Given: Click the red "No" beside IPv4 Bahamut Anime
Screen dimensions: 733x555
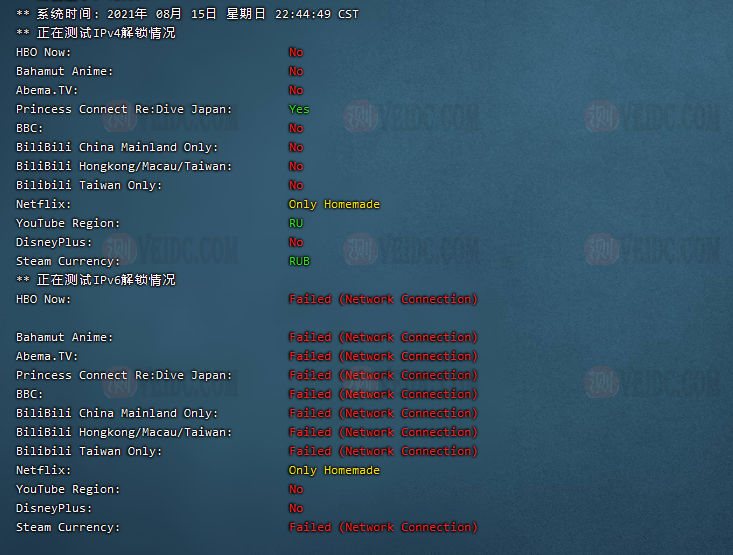Looking at the screenshot, I should [x=296, y=72].
